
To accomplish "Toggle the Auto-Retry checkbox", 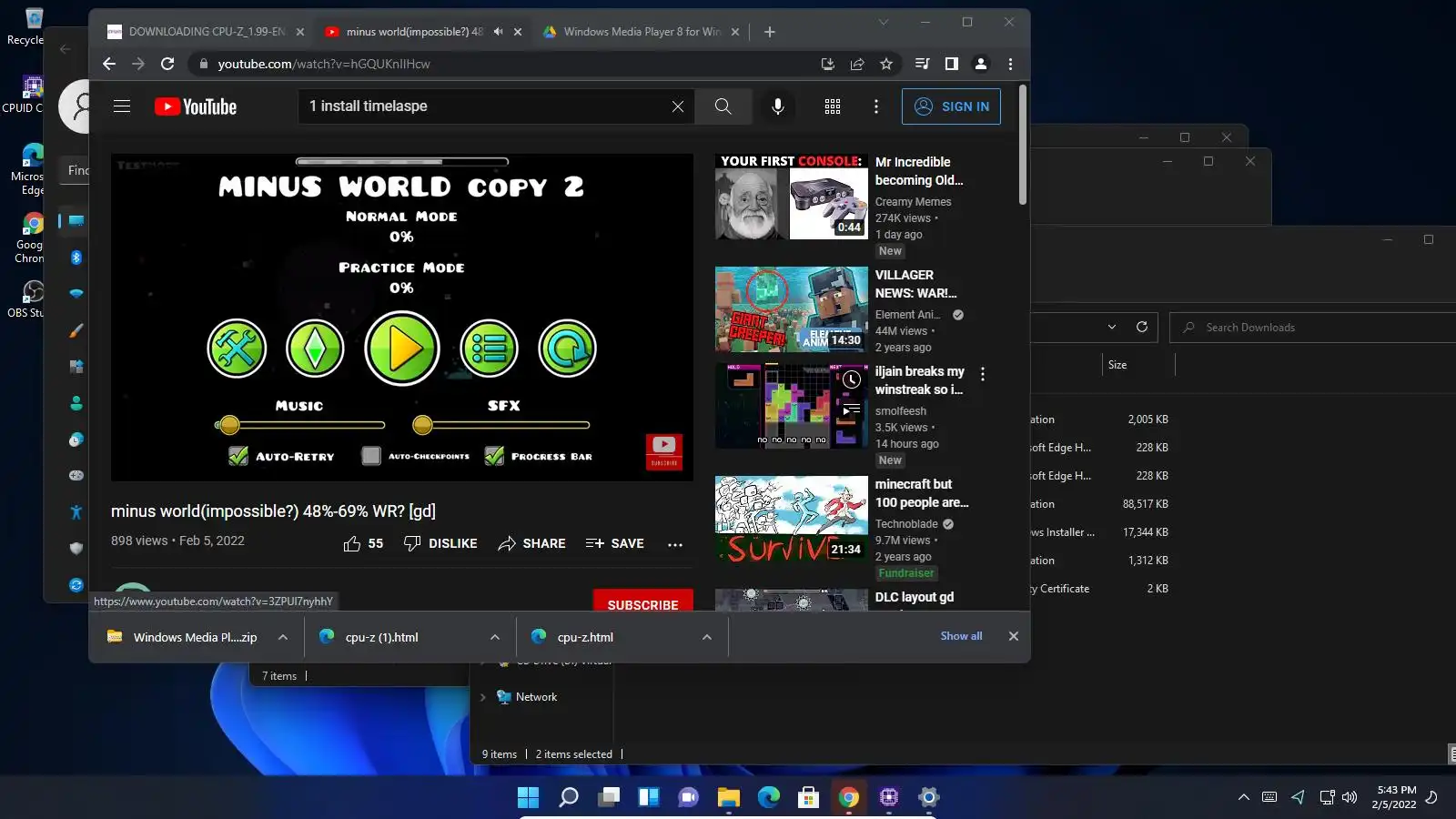I will 238,456.
